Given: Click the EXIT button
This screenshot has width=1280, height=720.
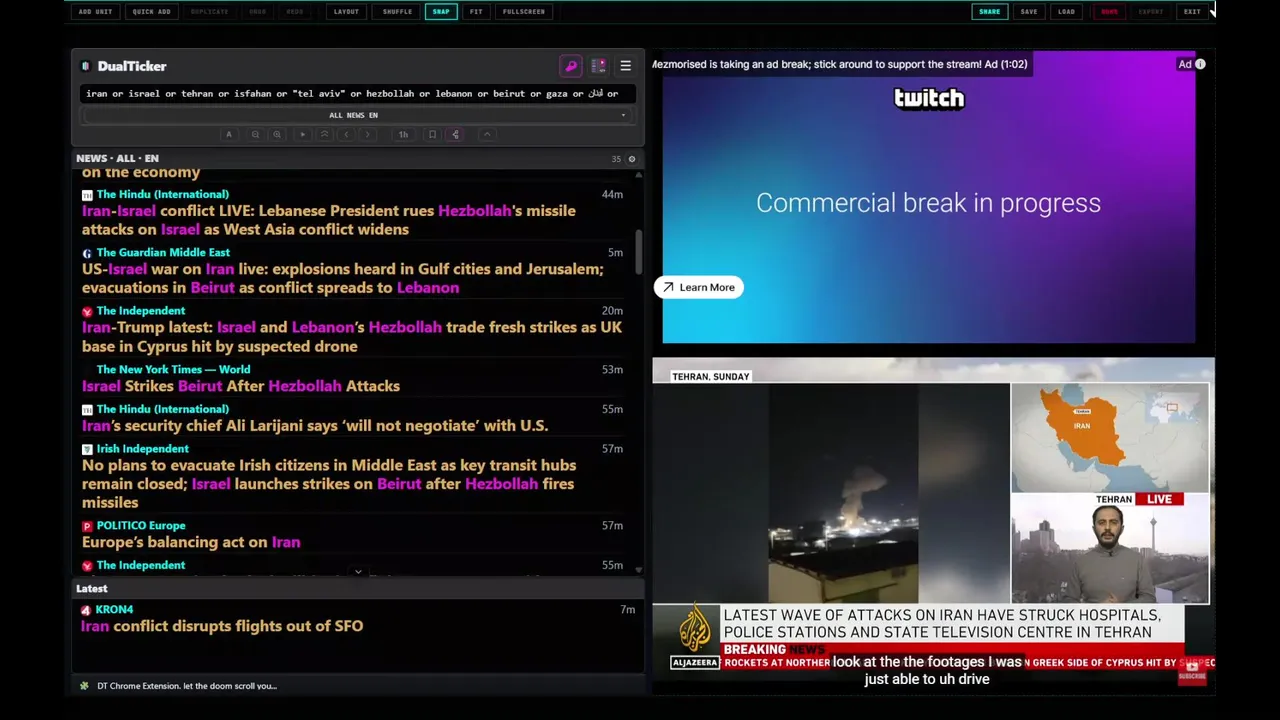Looking at the screenshot, I should [1192, 11].
